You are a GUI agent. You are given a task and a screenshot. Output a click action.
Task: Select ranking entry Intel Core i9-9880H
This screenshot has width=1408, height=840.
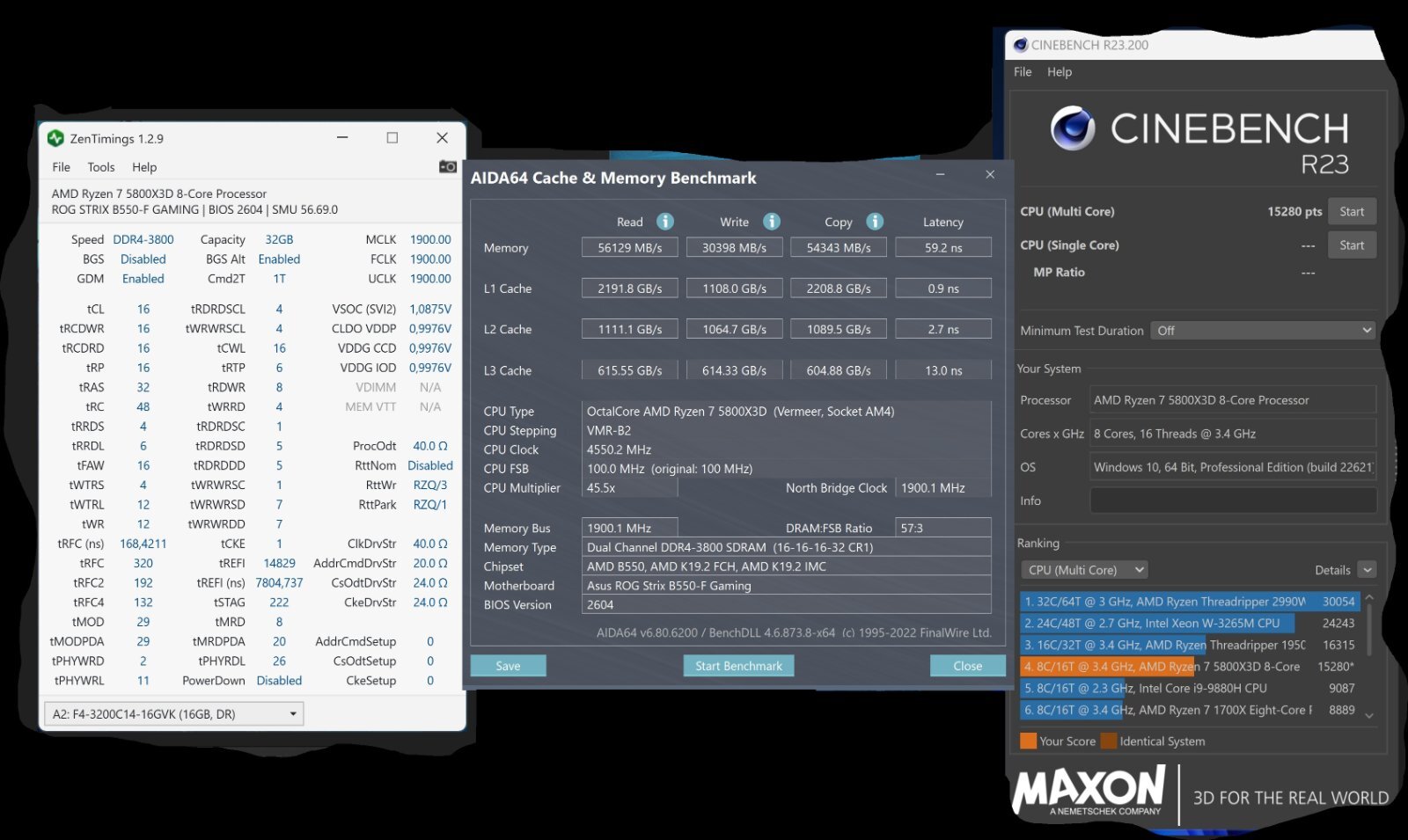[1190, 688]
